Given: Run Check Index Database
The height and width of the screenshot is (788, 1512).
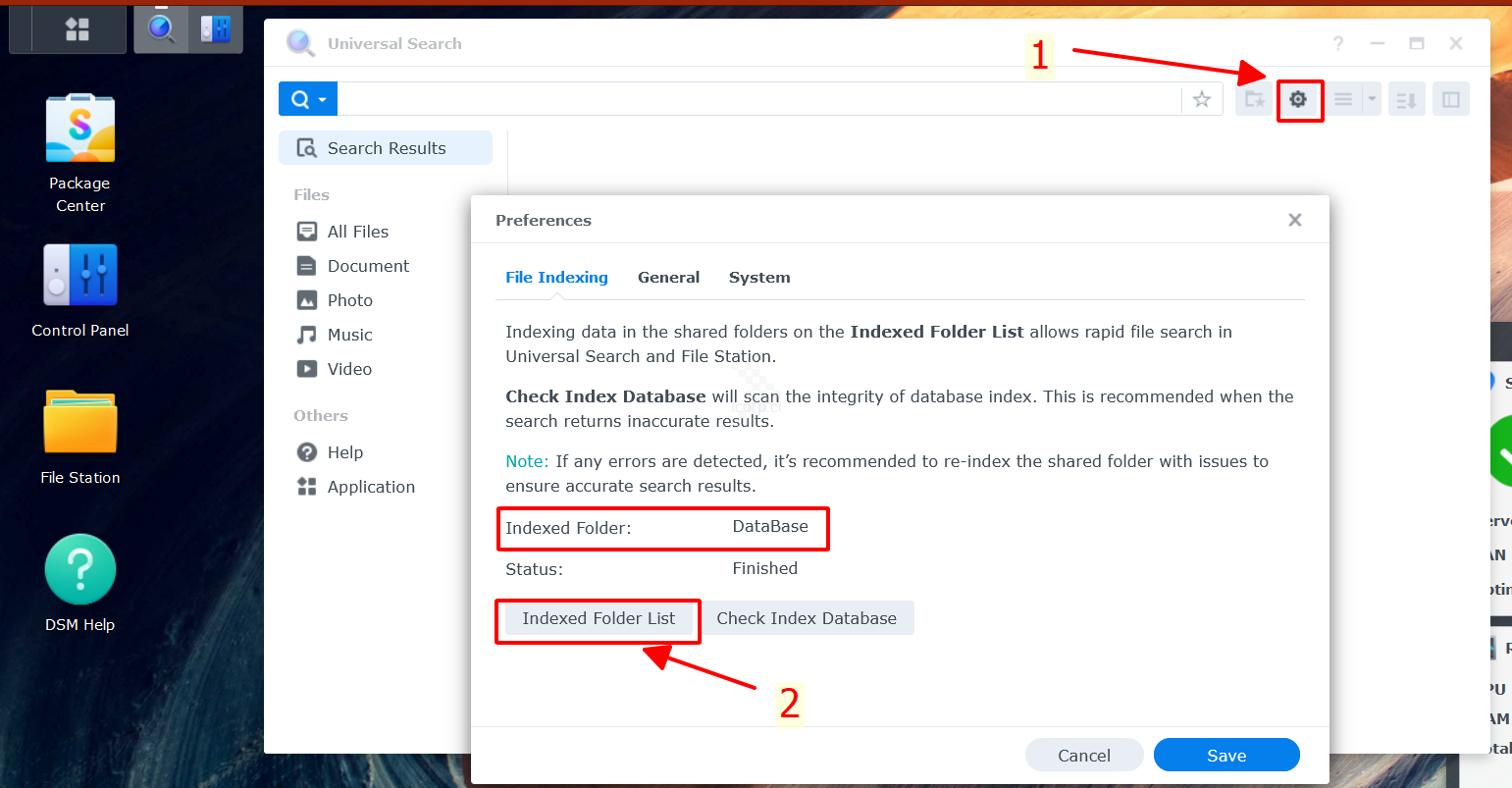Looking at the screenshot, I should coord(807,618).
